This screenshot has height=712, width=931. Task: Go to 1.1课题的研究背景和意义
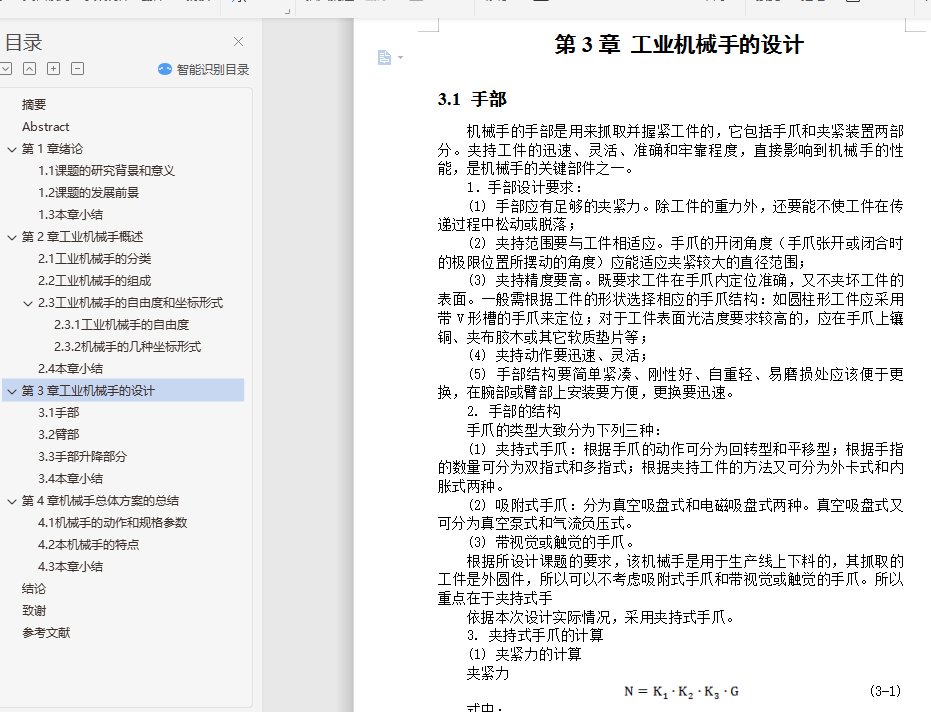(106, 170)
